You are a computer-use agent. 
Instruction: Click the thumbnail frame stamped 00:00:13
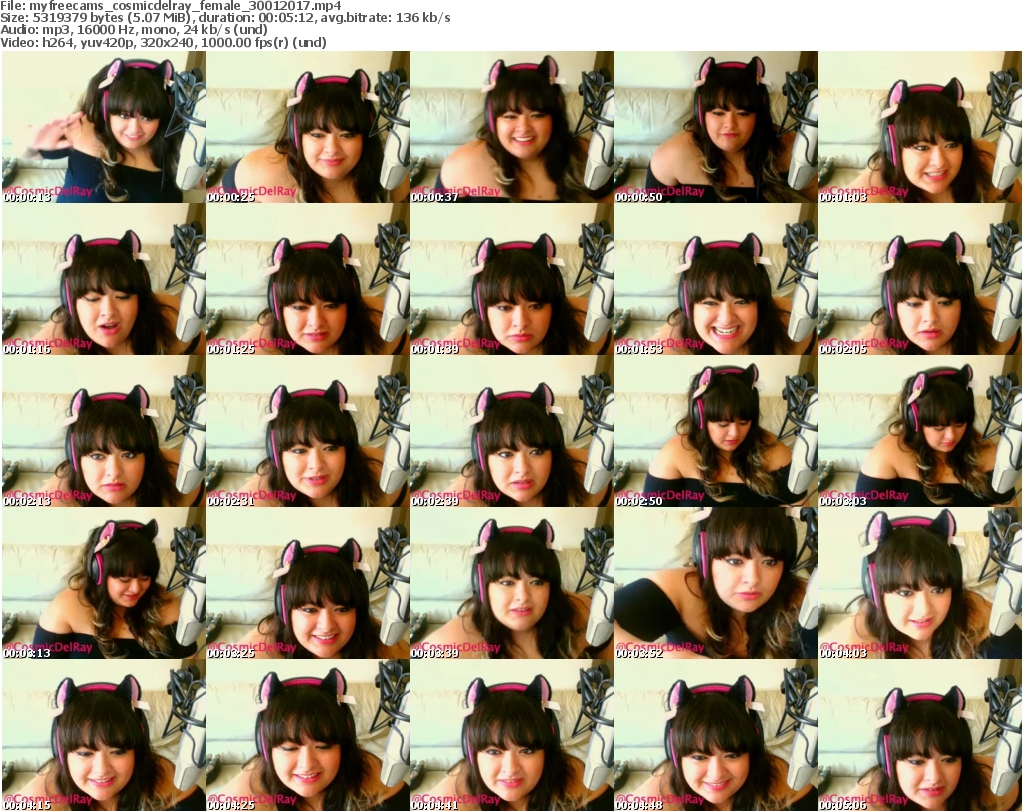[104, 127]
